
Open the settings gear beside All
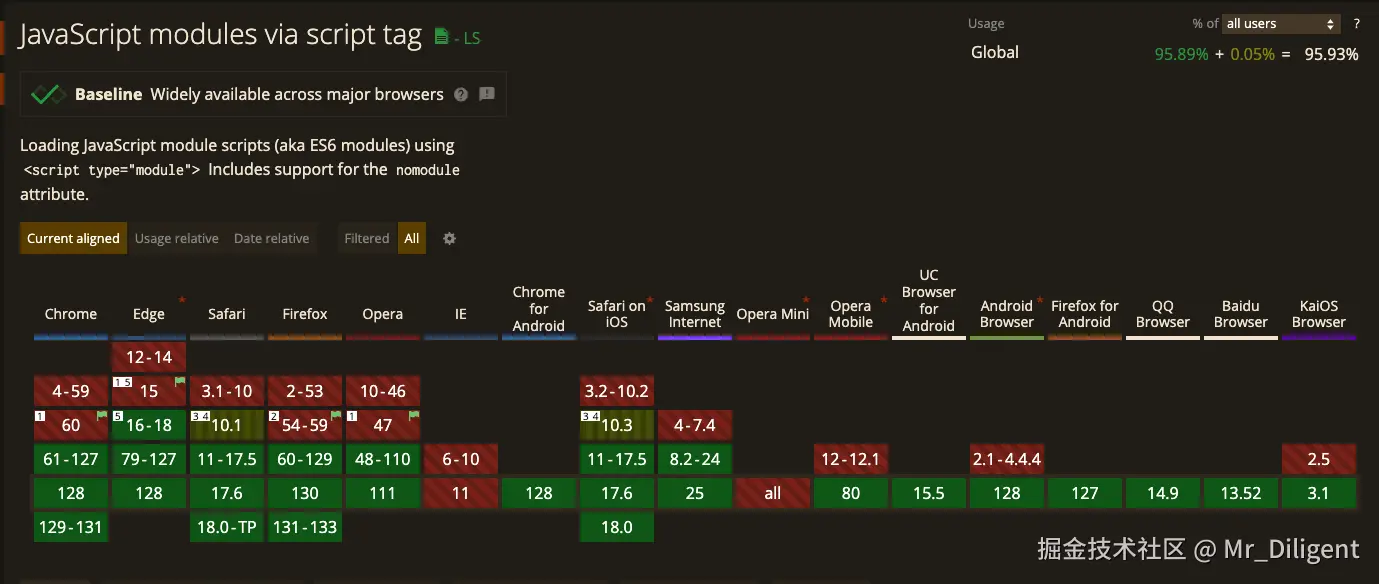coord(449,238)
